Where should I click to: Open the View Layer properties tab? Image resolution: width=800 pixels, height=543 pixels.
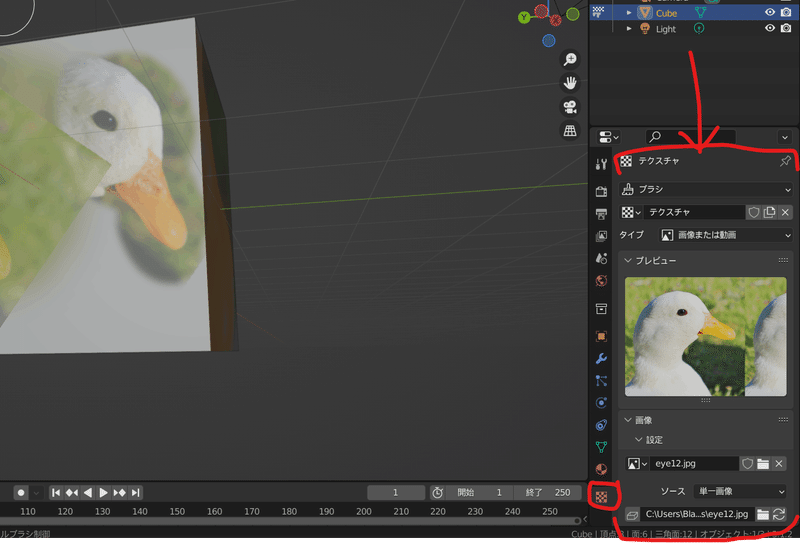[x=601, y=236]
